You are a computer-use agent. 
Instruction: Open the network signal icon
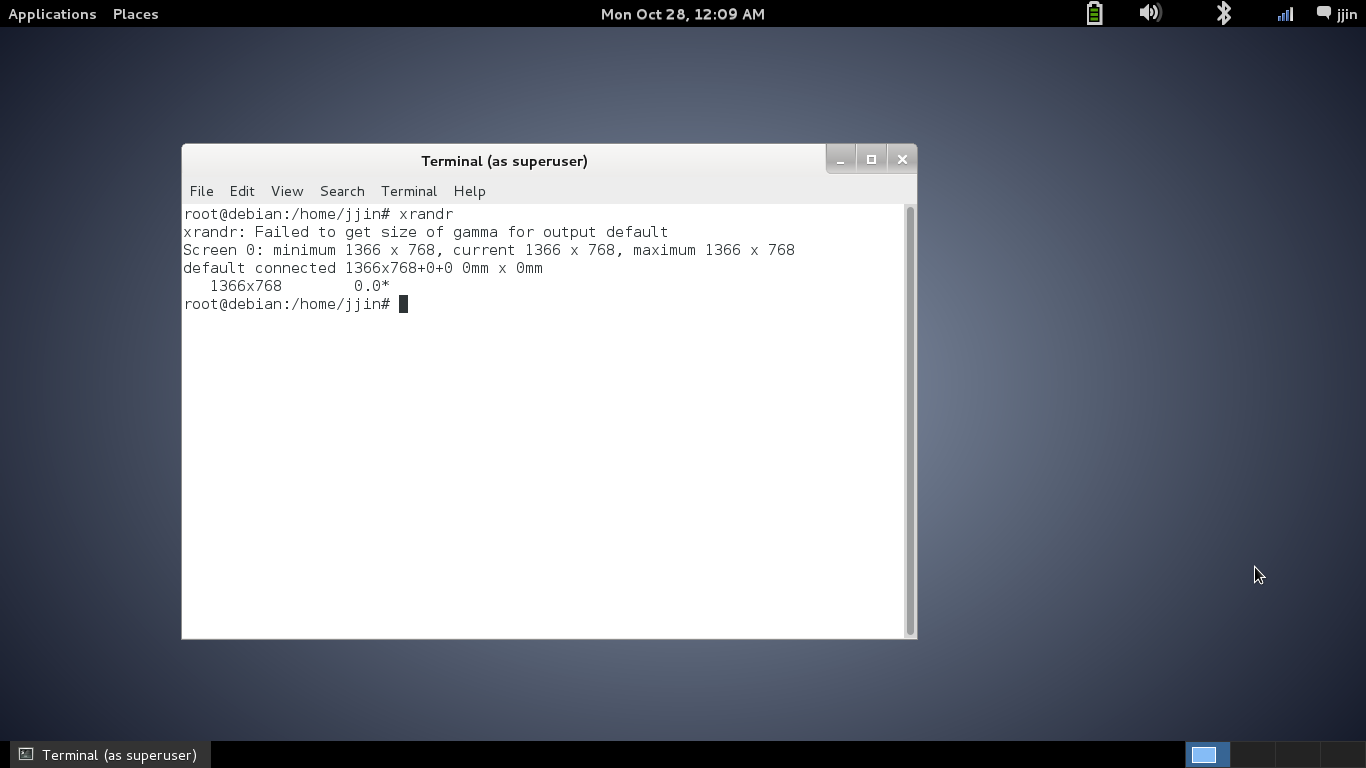(x=1285, y=14)
